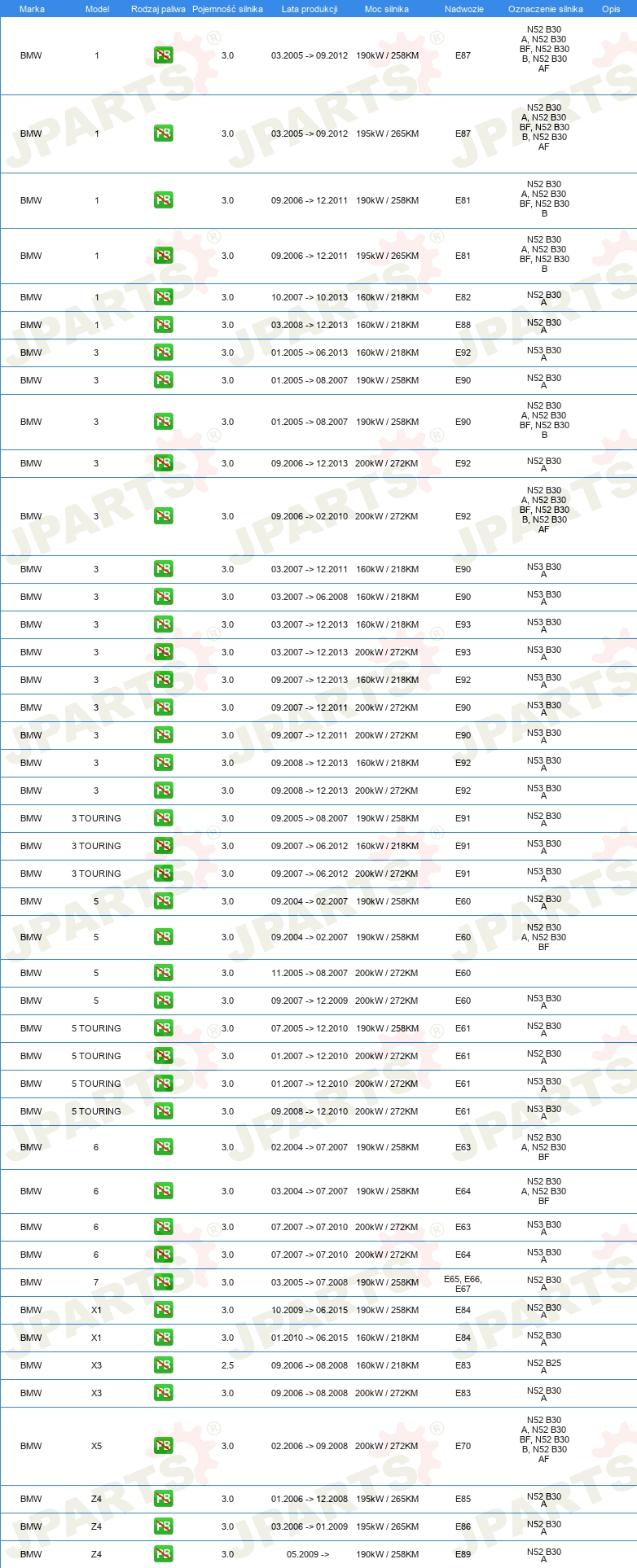Select fuel icon in X3 2.5 row
The height and width of the screenshot is (1568, 637).
pyautogui.click(x=163, y=1365)
